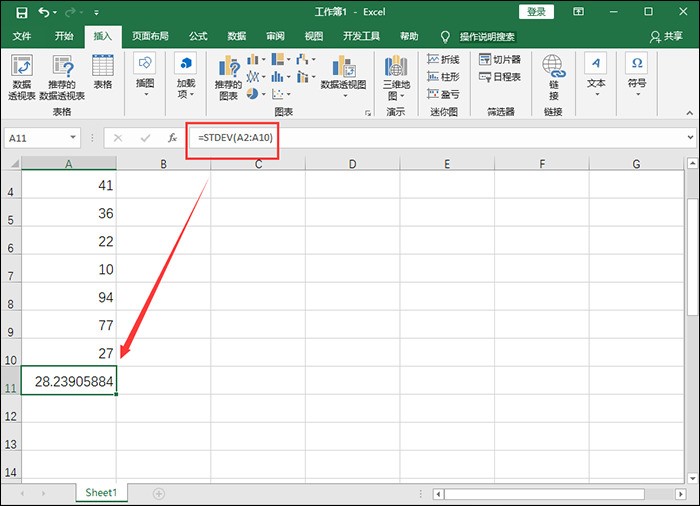The image size is (700, 506).
Task: Switch to the 公式 ribbon tab
Action: [x=198, y=36]
